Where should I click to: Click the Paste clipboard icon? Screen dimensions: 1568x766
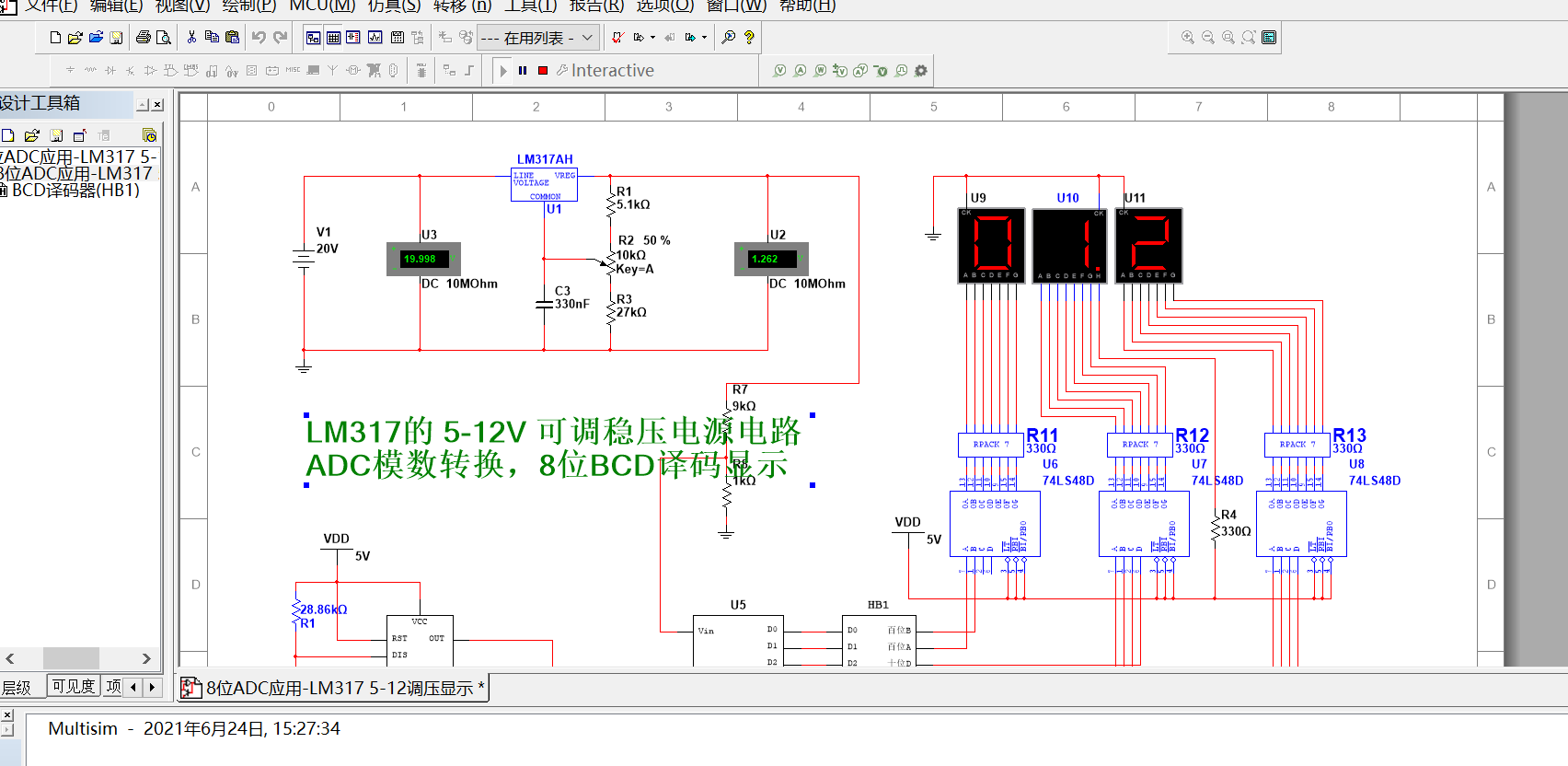pos(232,38)
